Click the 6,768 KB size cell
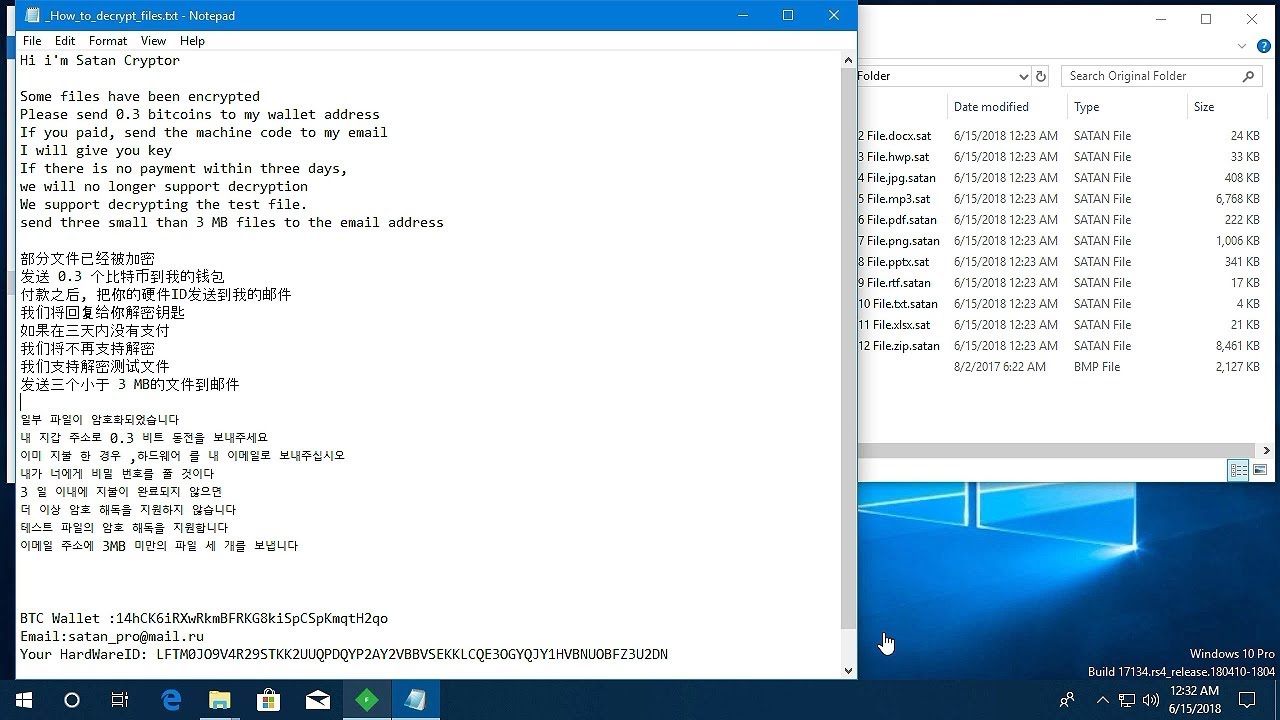 pyautogui.click(x=1237, y=199)
